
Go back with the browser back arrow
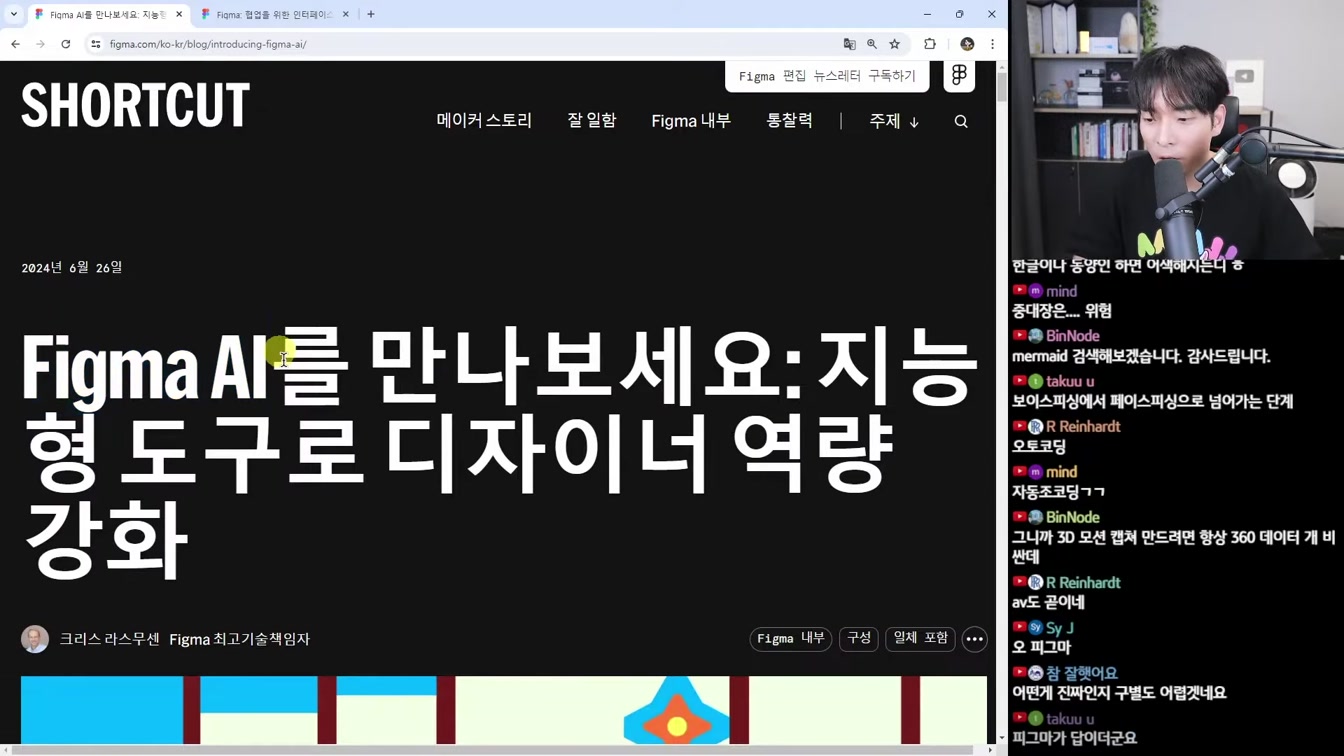click(x=15, y=44)
